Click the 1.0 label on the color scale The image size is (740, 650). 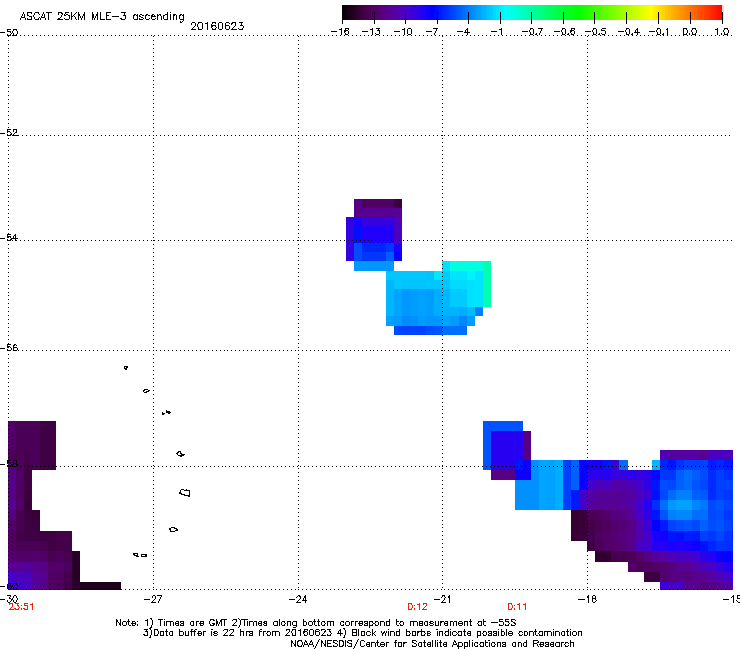(x=722, y=32)
